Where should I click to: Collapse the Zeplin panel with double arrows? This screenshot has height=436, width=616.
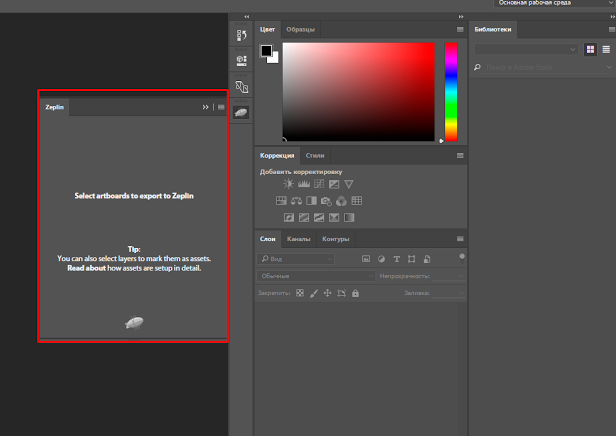(x=205, y=107)
